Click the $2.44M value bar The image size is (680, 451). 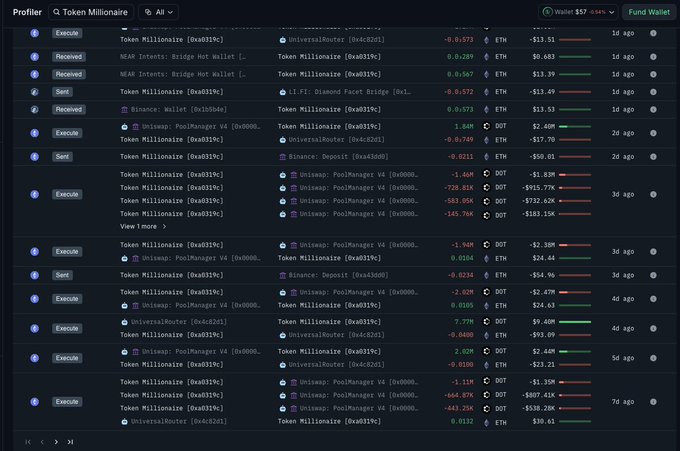coord(575,352)
